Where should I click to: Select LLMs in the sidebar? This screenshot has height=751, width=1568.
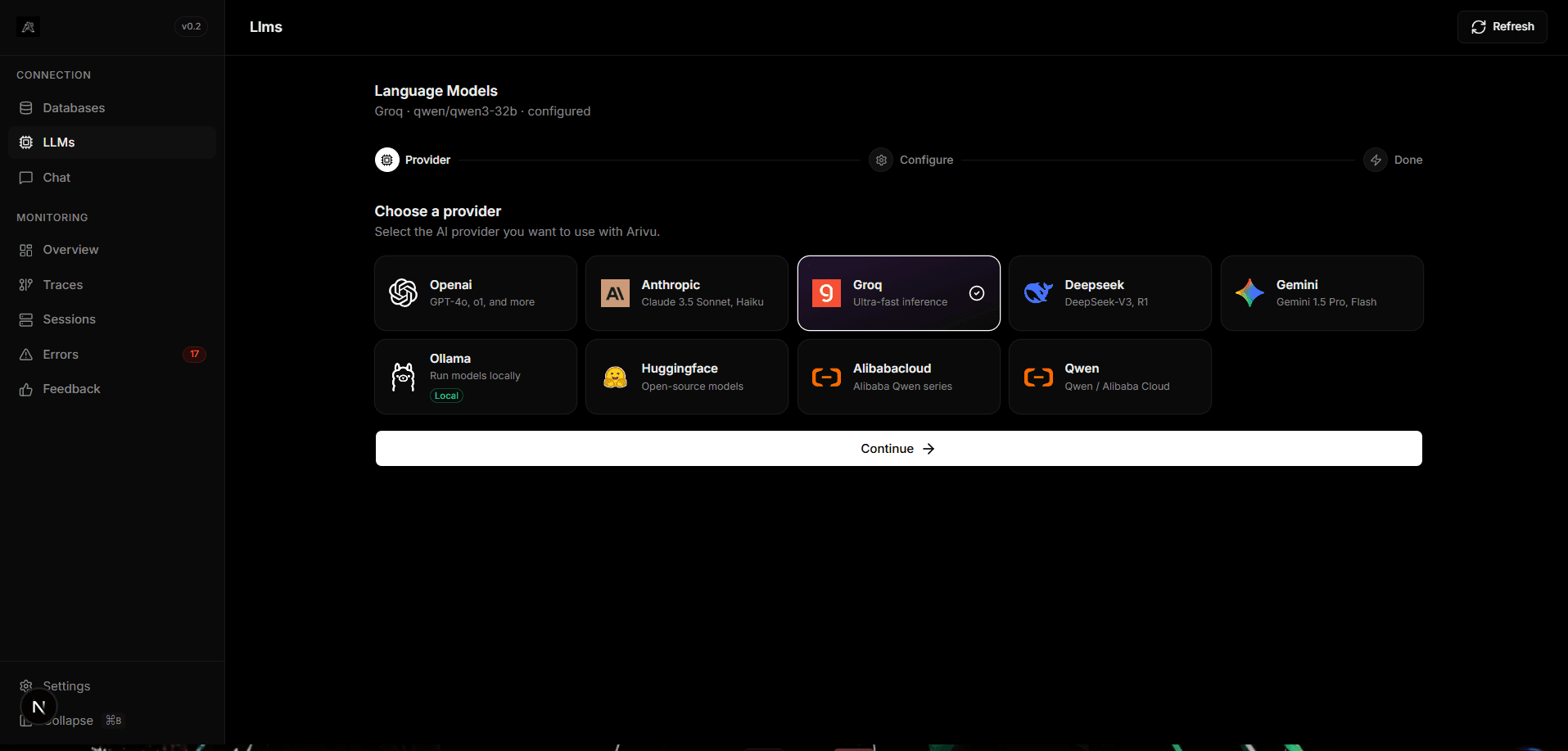[112, 143]
